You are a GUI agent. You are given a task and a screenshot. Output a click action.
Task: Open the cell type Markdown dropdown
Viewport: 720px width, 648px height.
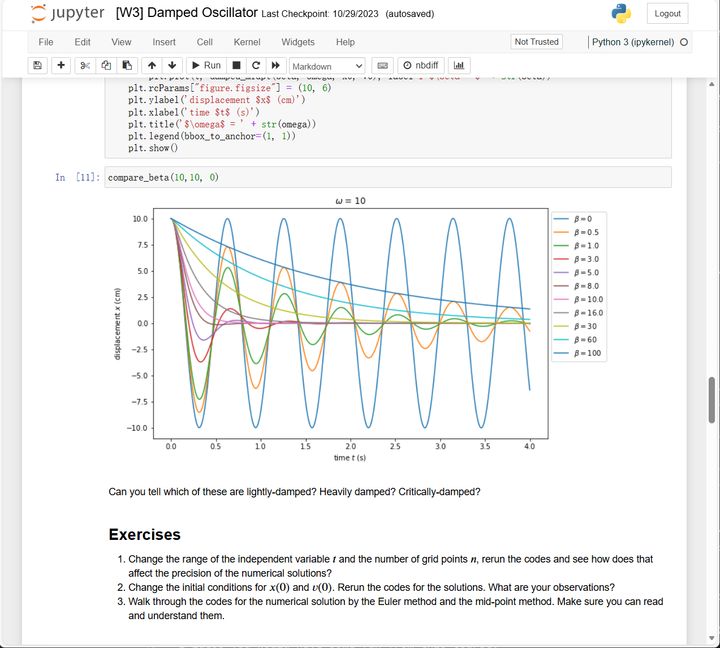tap(326, 65)
